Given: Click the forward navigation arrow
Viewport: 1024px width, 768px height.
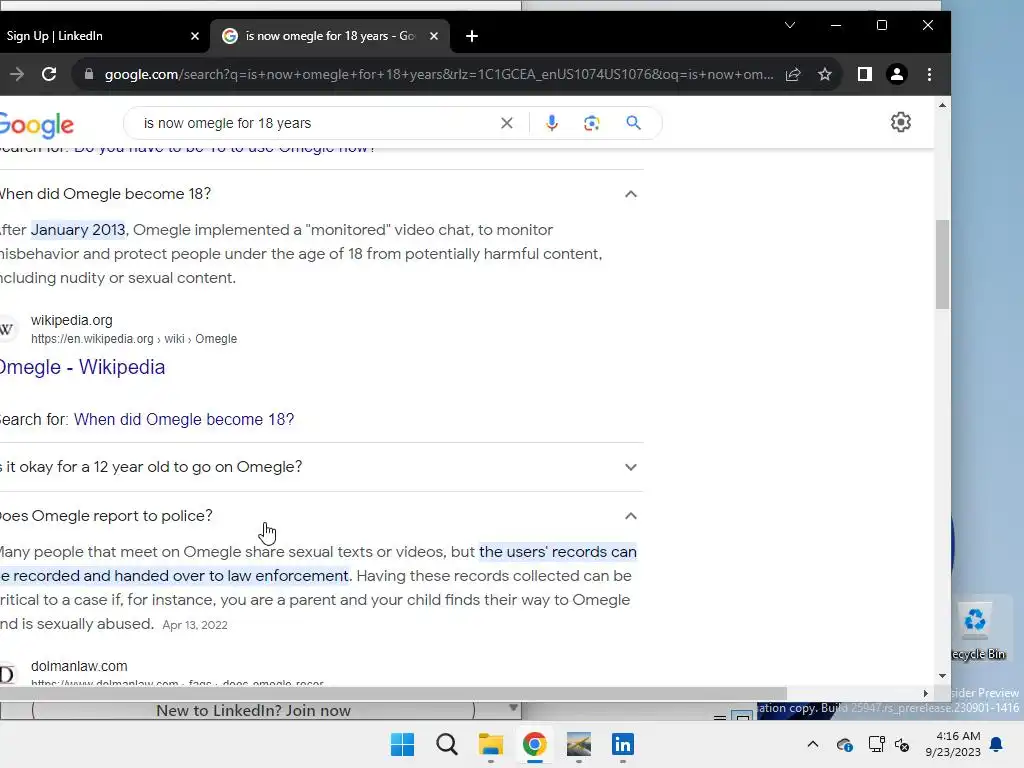Looking at the screenshot, I should click(17, 74).
